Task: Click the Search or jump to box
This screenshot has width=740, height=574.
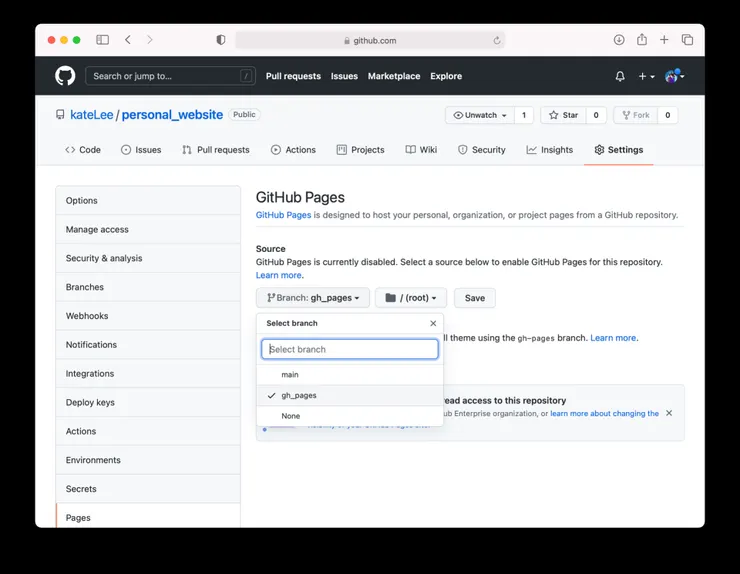Action: coord(170,76)
